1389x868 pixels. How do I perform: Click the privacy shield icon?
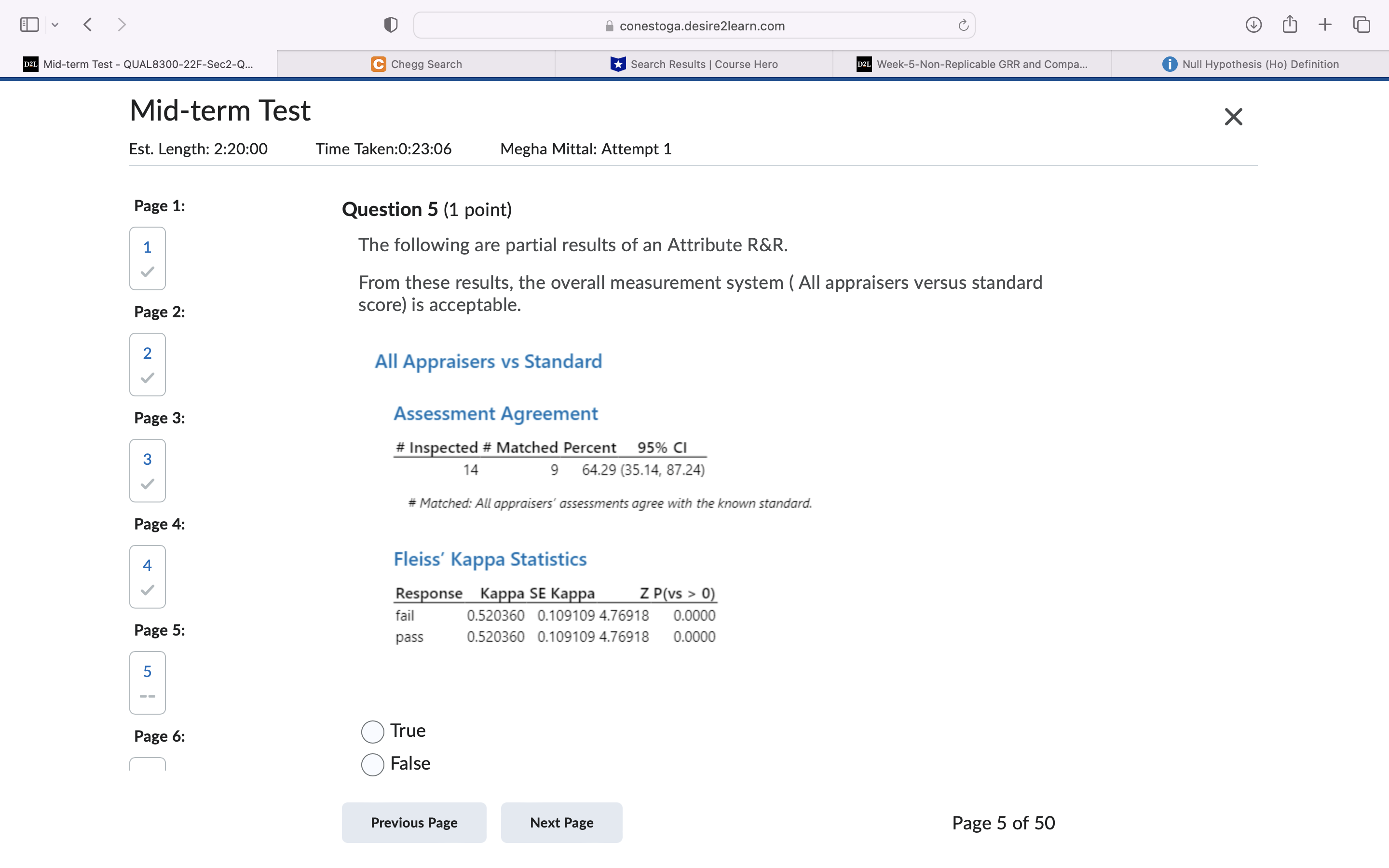[x=391, y=25]
